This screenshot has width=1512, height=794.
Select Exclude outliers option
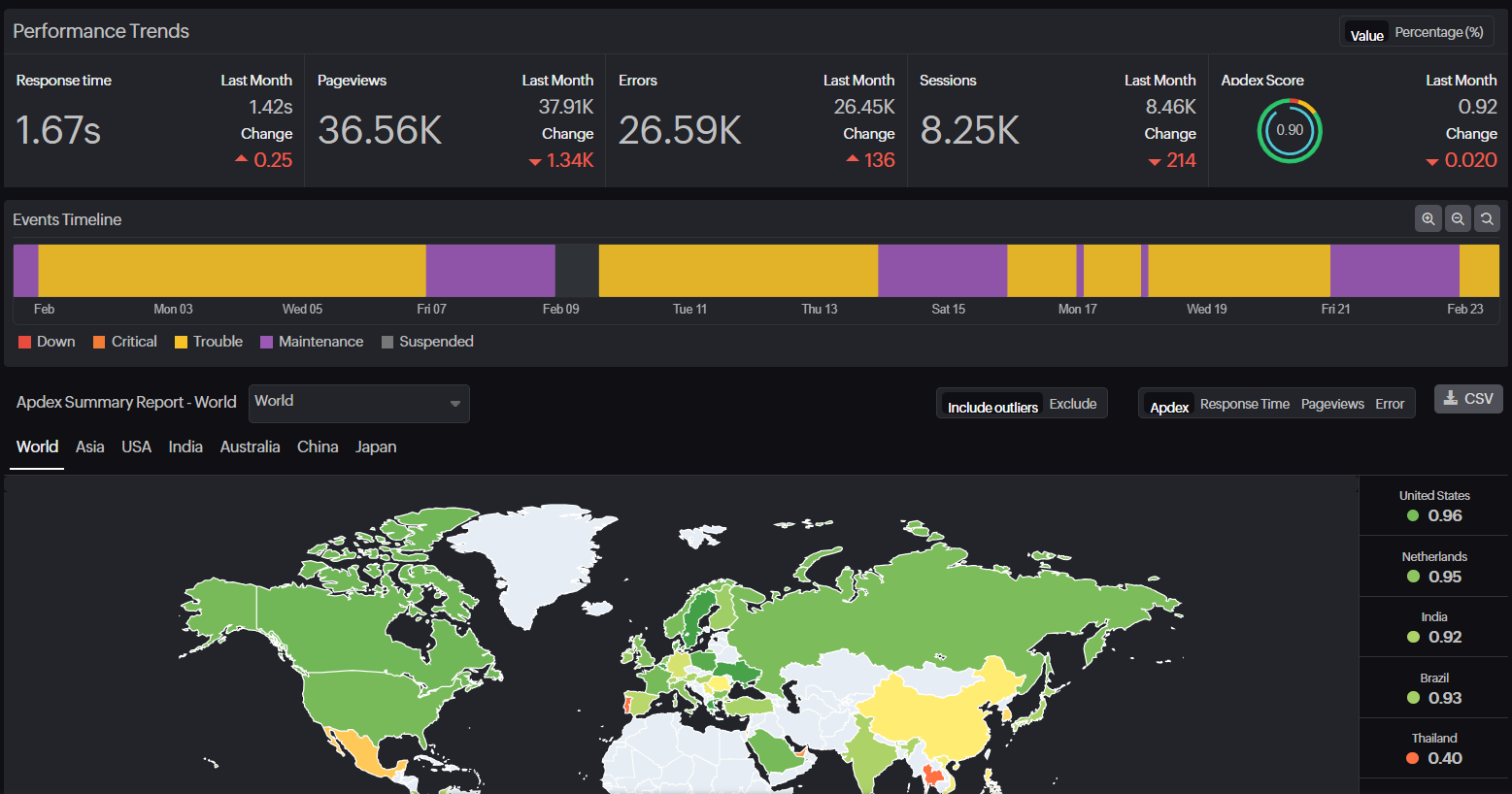[x=1073, y=404]
